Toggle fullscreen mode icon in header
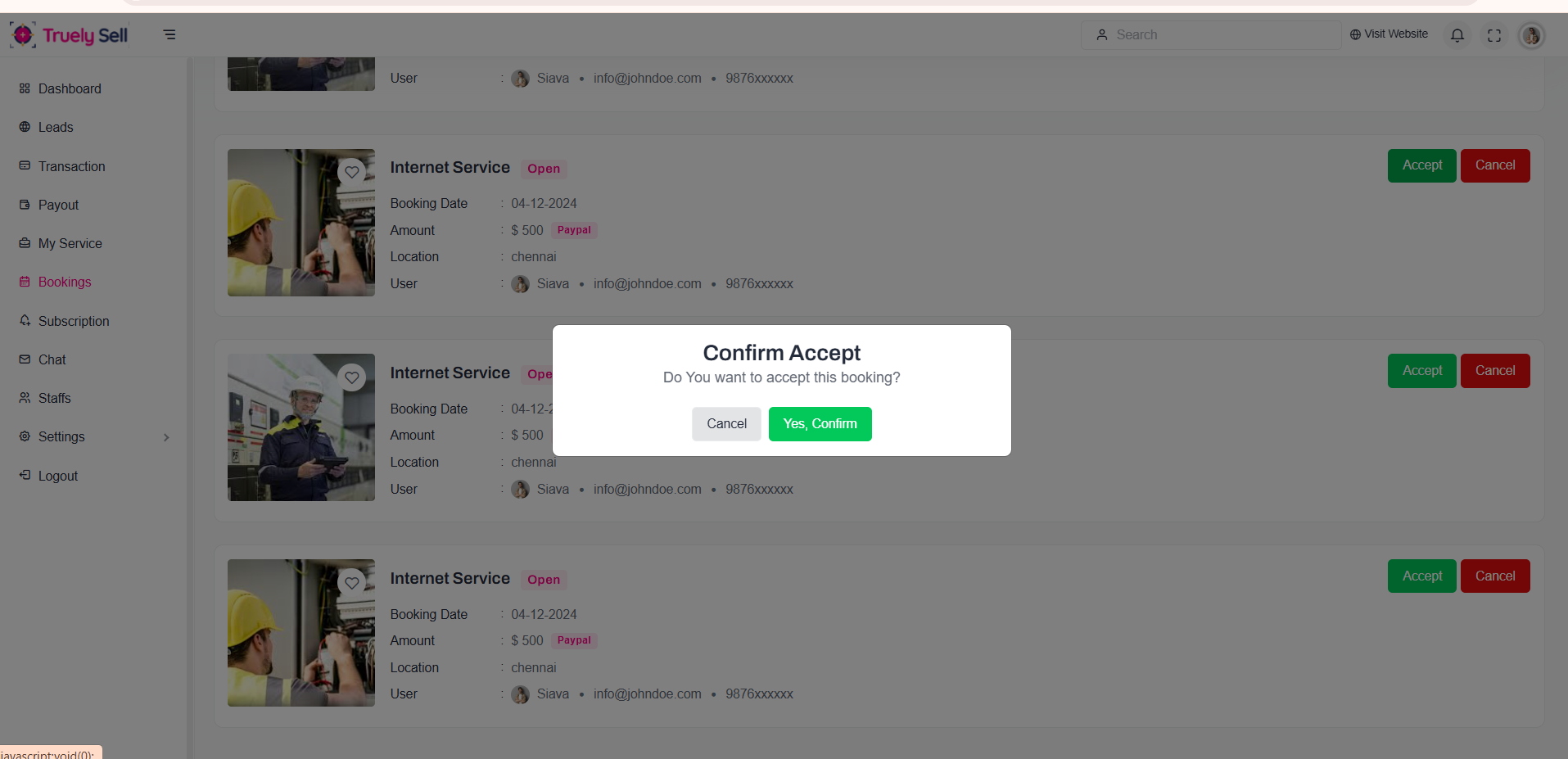 click(1494, 35)
